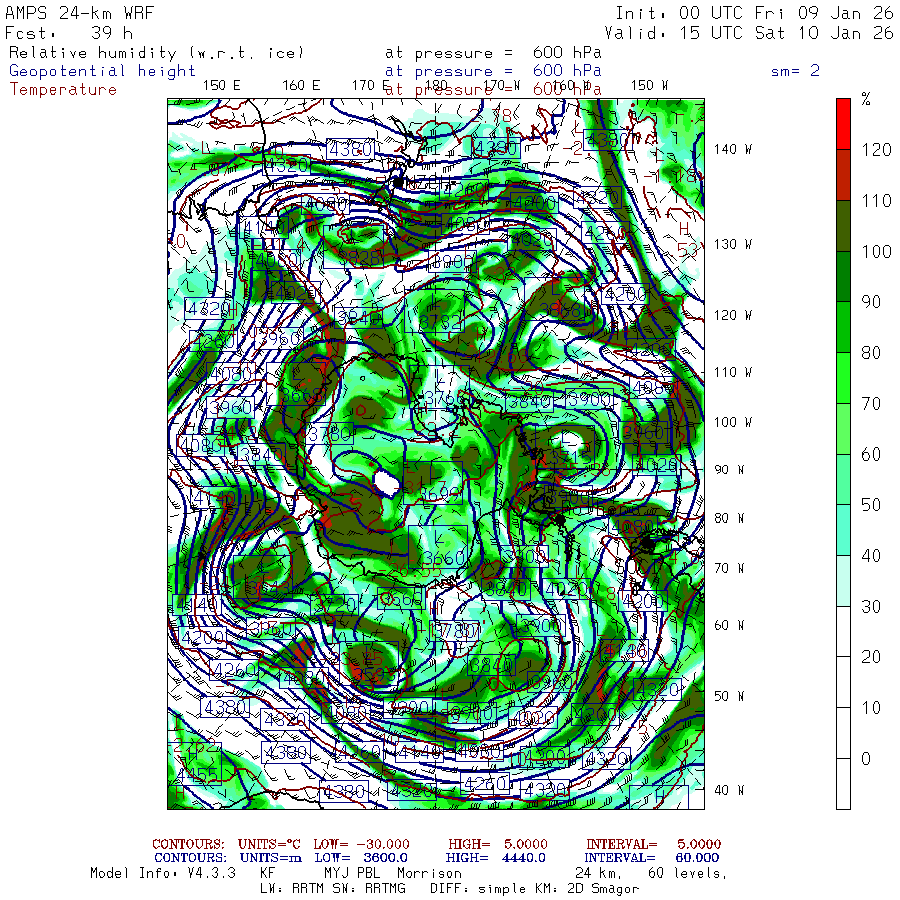Image resolution: width=900 pixels, height=900 pixels.
Task: Click the pale mint 30–40% color bar segment
Action: pos(843,581)
